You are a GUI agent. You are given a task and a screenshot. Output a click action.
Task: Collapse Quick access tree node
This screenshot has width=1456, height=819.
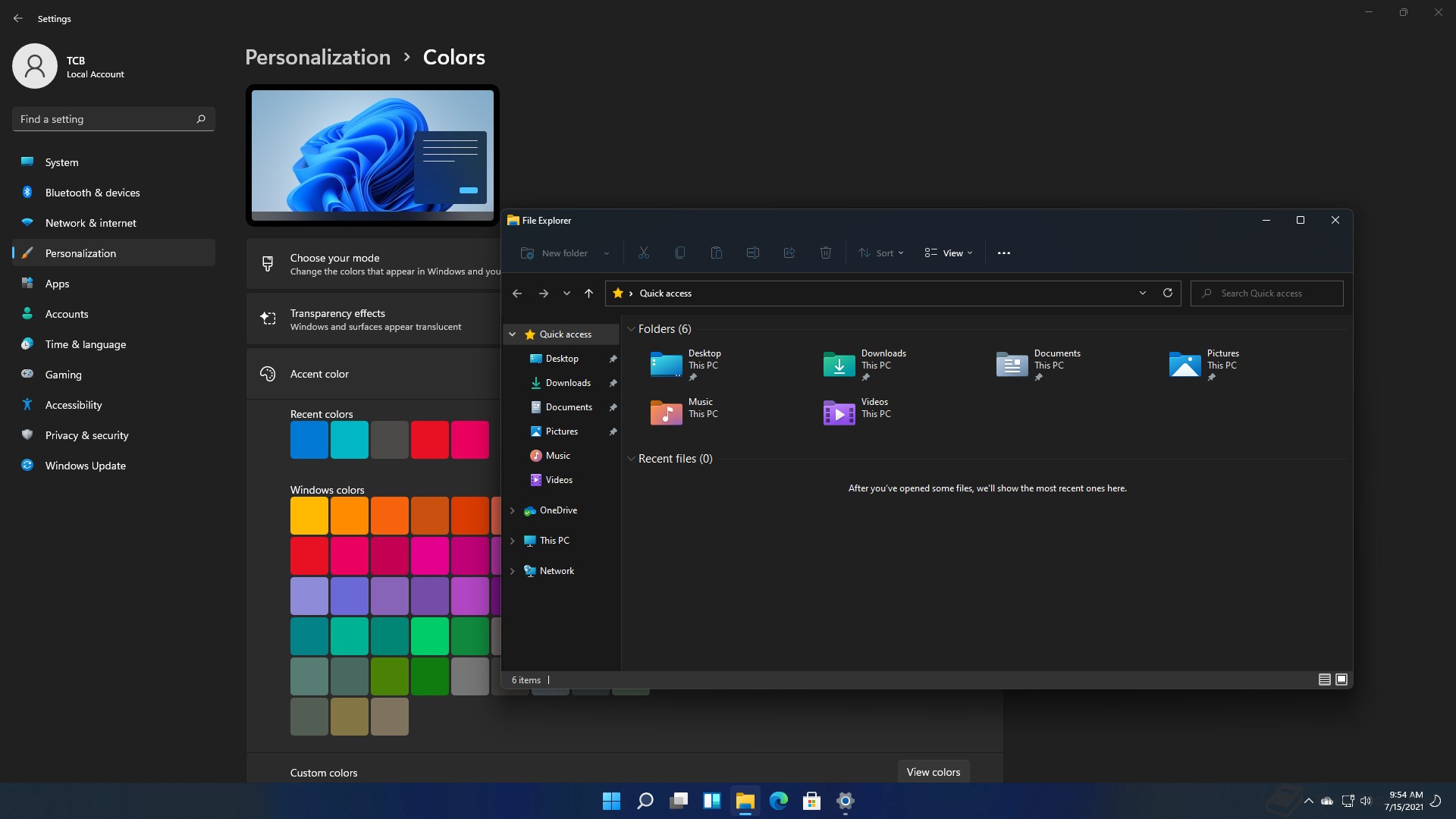pyautogui.click(x=513, y=334)
